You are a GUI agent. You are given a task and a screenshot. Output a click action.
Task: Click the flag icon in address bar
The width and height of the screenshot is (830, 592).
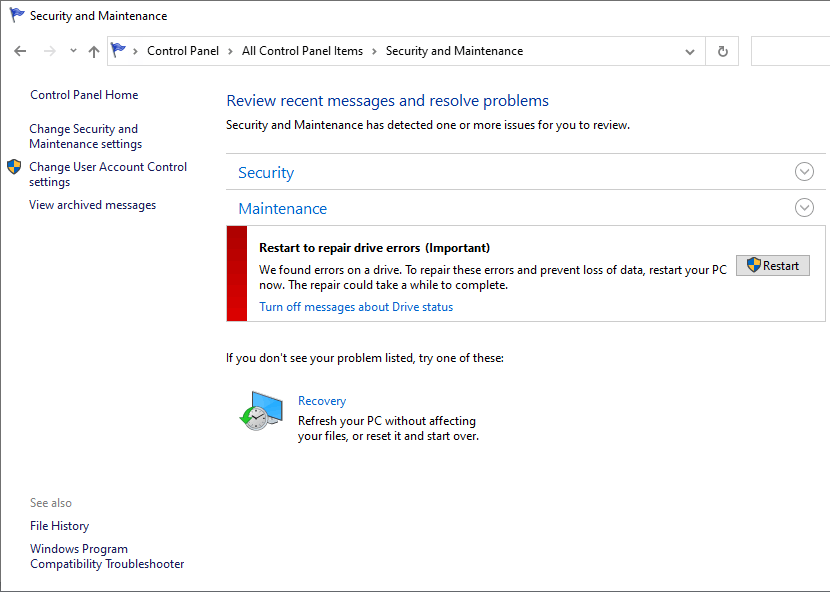pos(120,51)
